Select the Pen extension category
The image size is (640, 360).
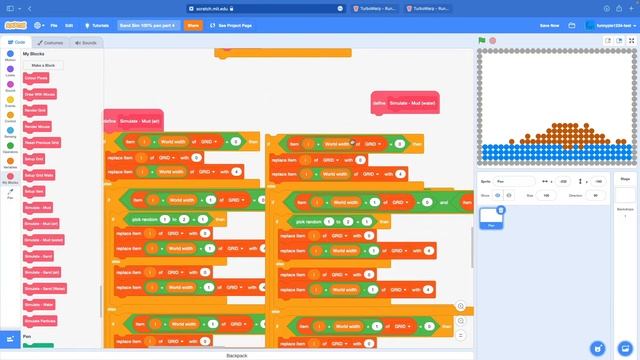coord(10,193)
